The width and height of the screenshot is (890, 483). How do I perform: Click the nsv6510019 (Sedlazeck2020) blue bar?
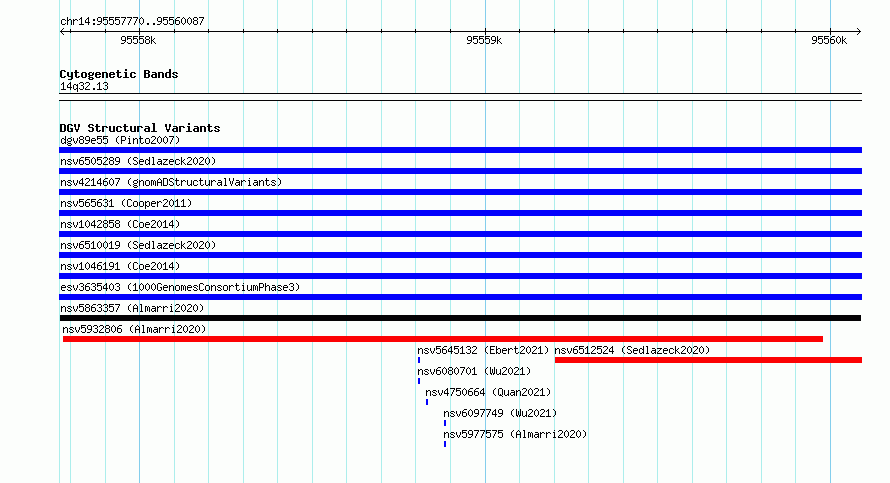(x=460, y=255)
